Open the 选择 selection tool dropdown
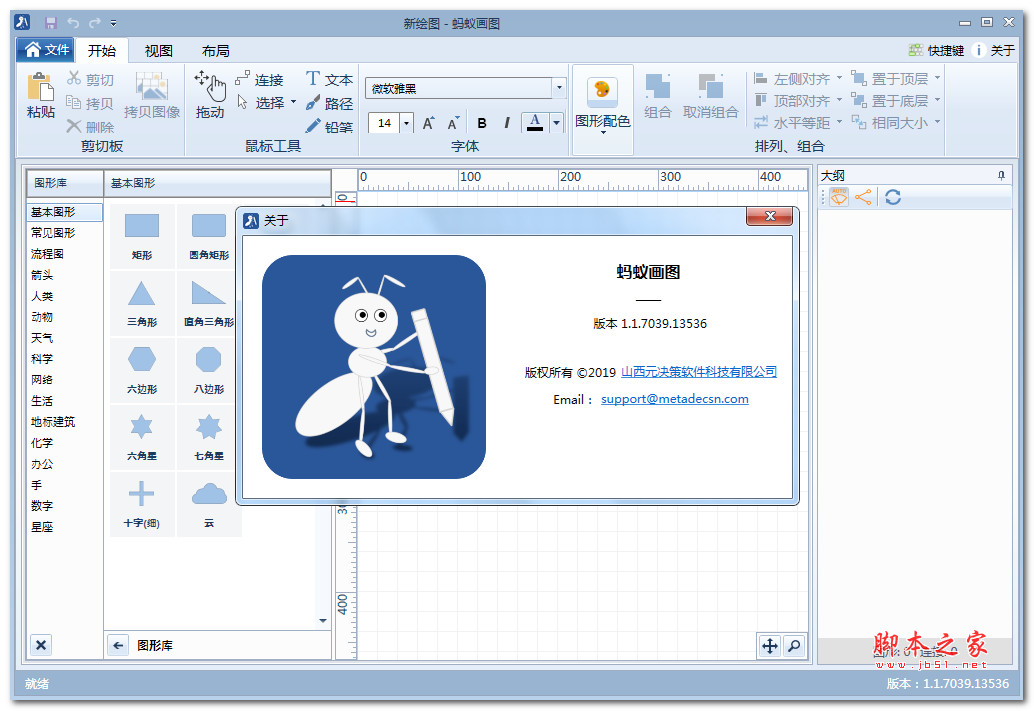The image size is (1034, 711). (293, 102)
